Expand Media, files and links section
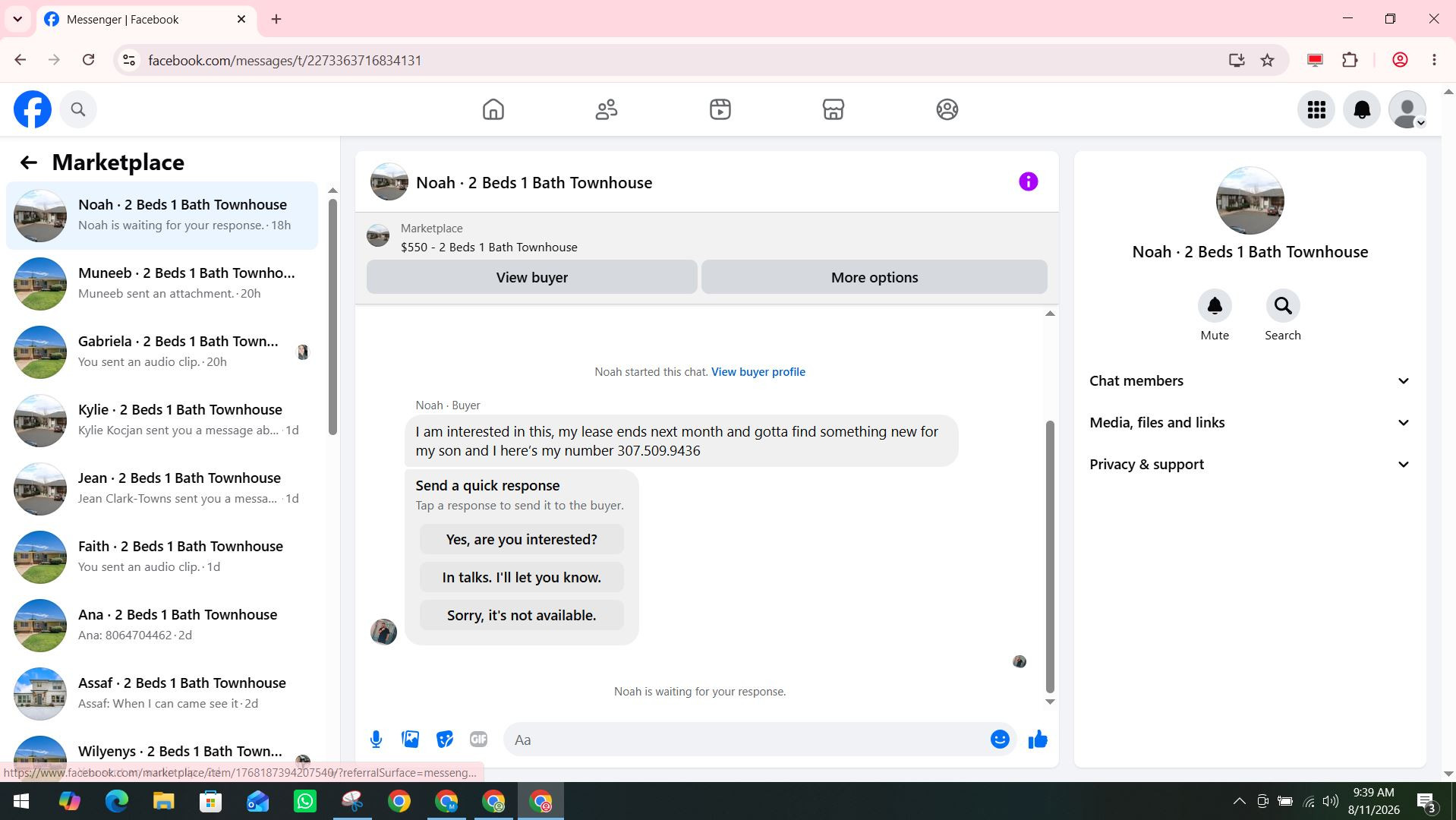 click(x=1250, y=423)
